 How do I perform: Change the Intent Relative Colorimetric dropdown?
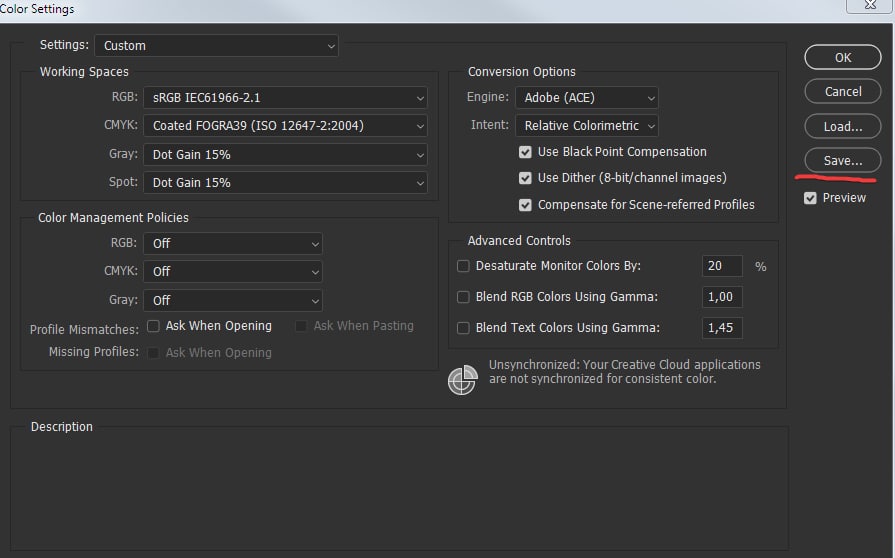click(587, 126)
